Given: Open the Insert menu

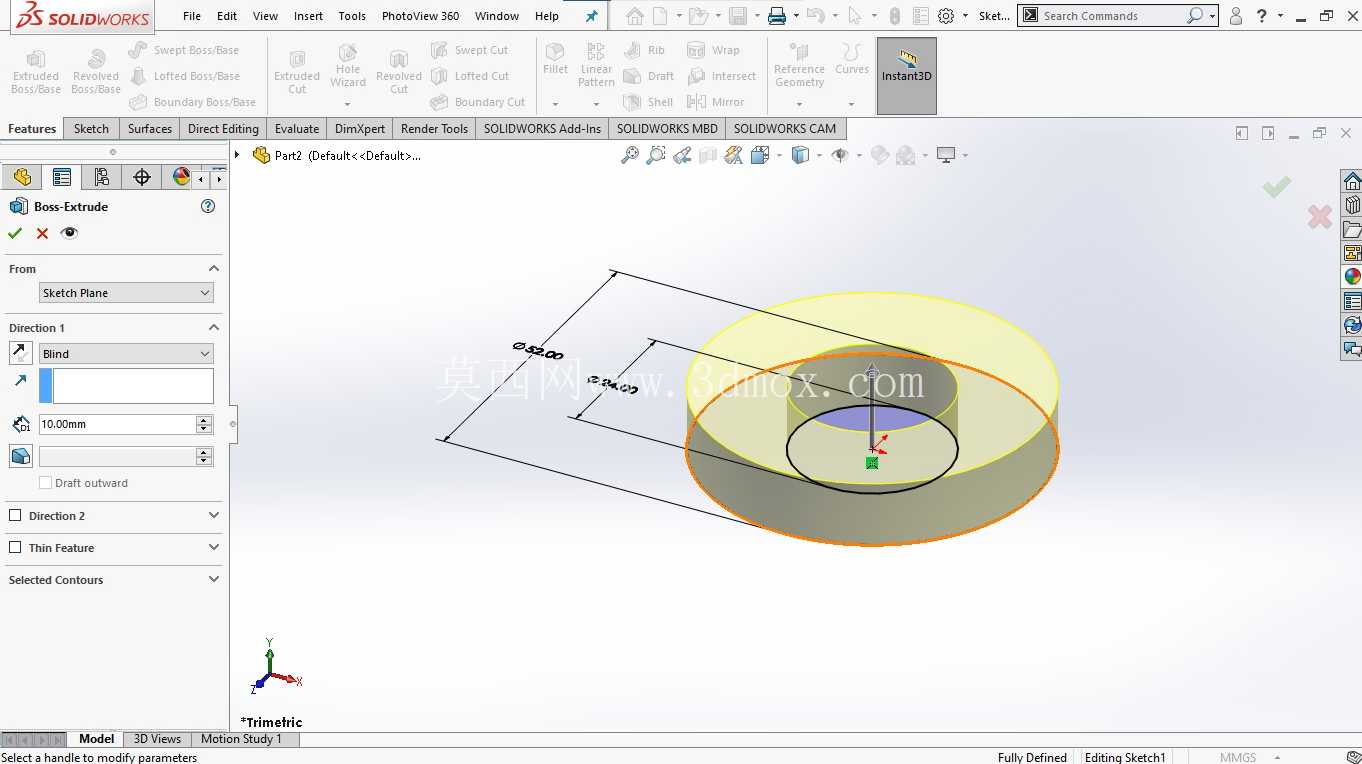Looking at the screenshot, I should (x=308, y=16).
